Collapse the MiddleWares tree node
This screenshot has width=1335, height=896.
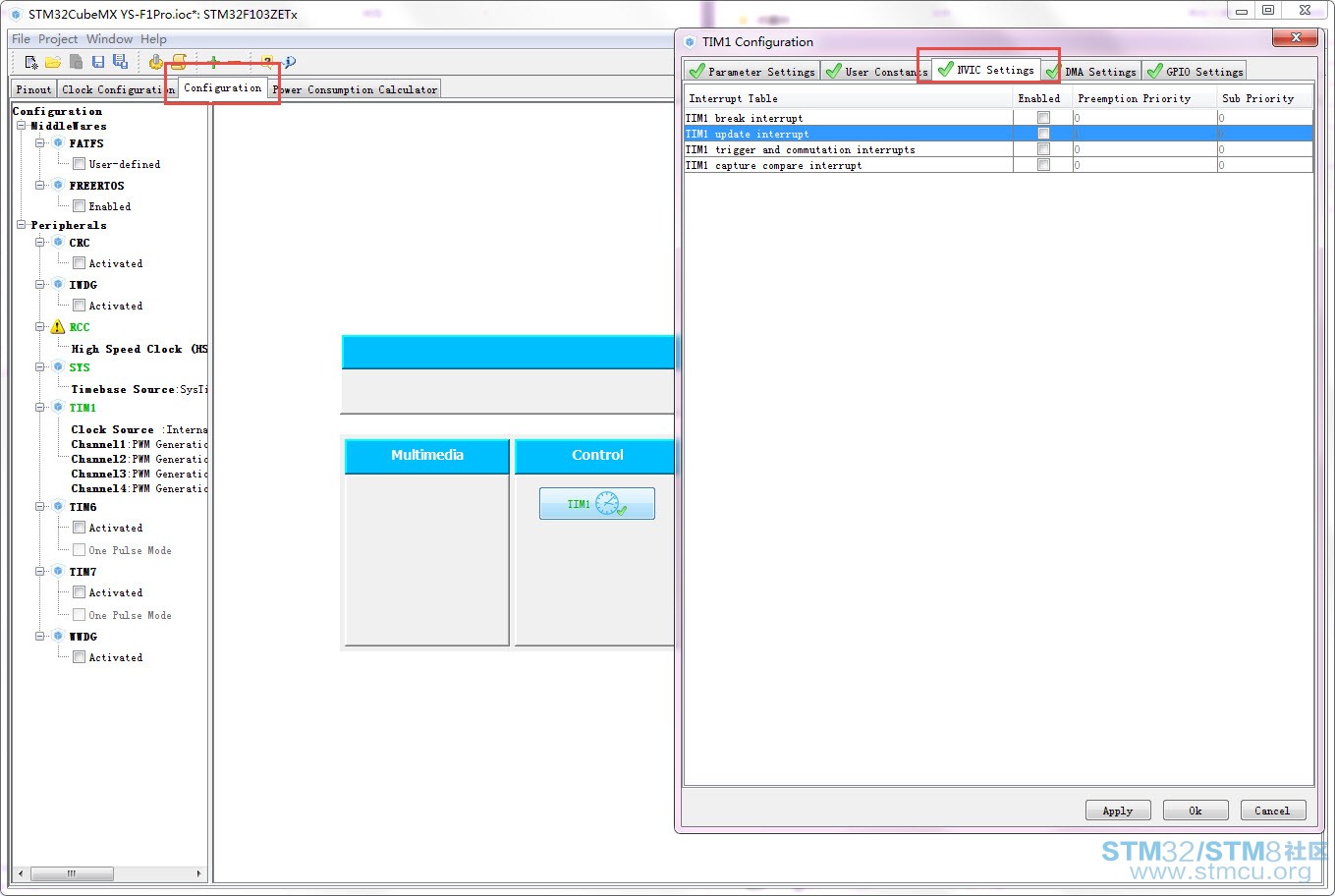(21, 126)
